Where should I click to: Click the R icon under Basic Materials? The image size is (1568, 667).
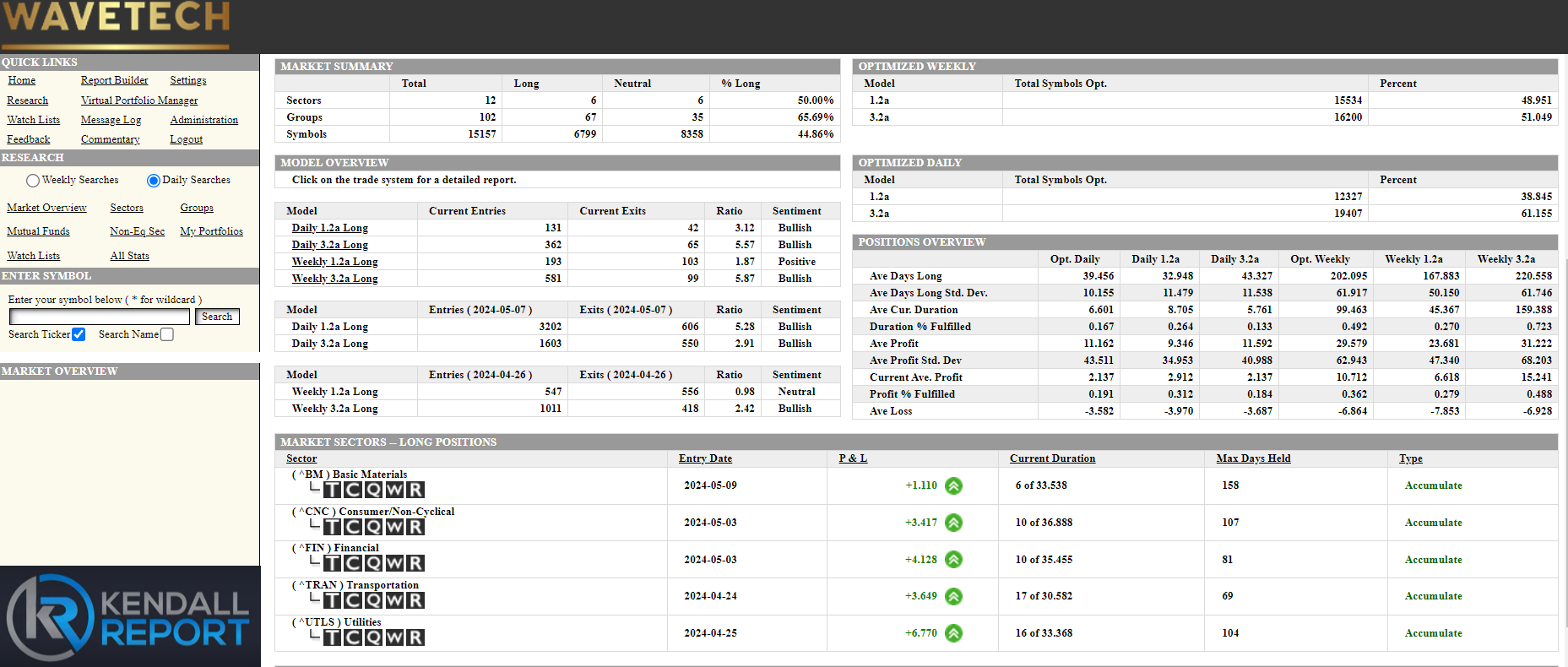415,490
